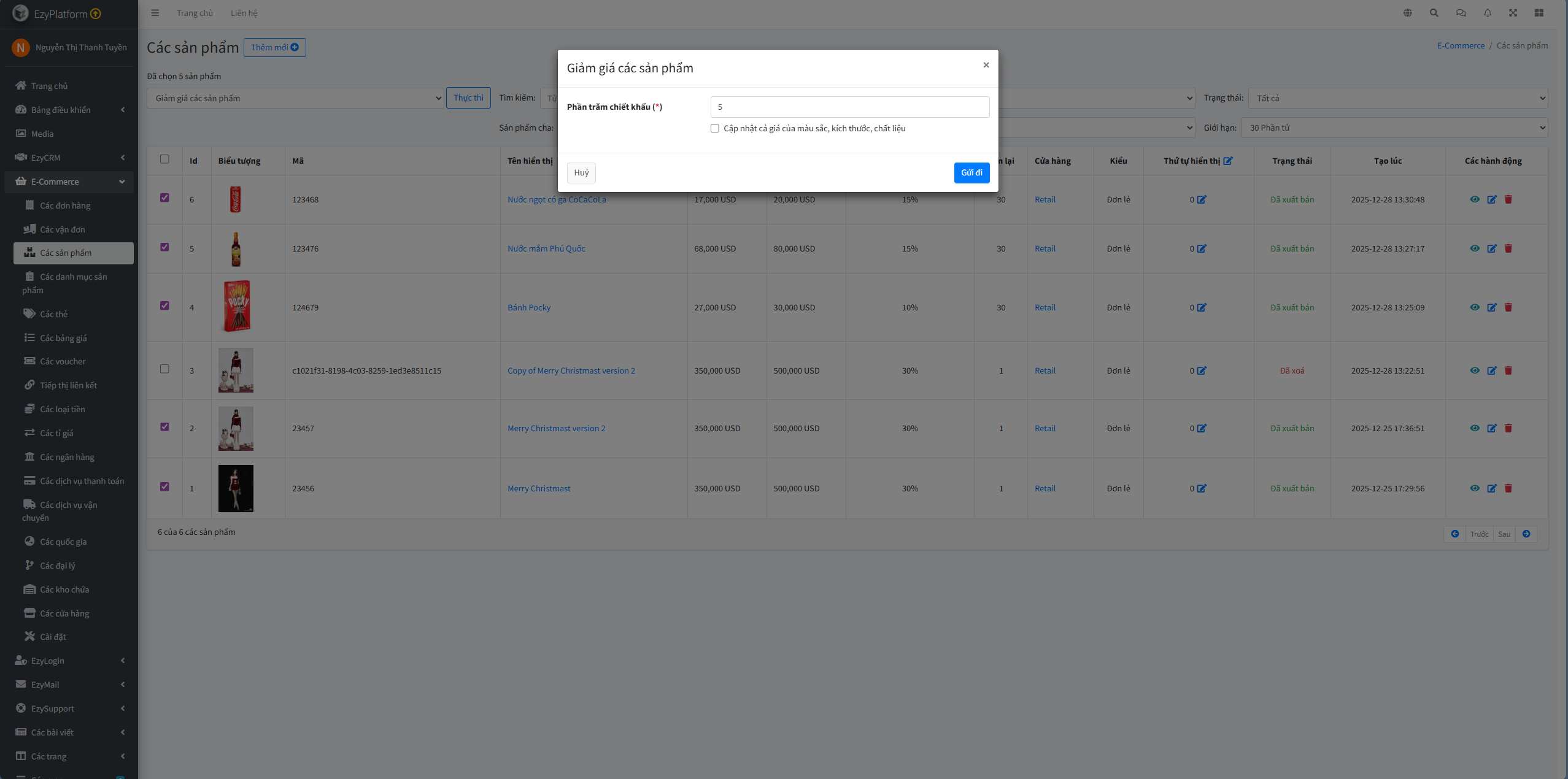Click the Huỷ cancel button
Viewport: 1568px width, 779px height.
coord(581,172)
